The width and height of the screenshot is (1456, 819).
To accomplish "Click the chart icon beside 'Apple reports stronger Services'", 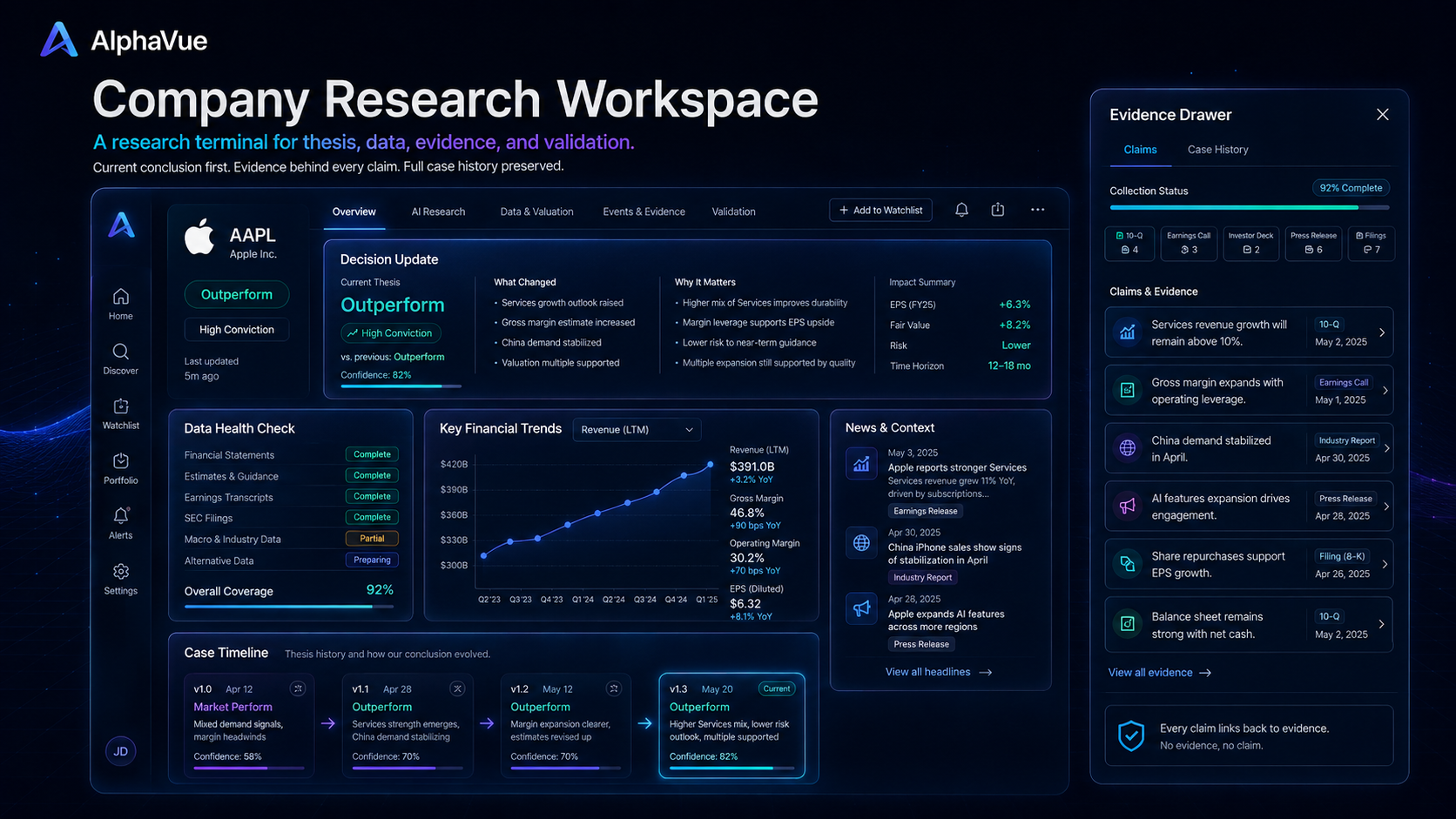I will pyautogui.click(x=861, y=464).
